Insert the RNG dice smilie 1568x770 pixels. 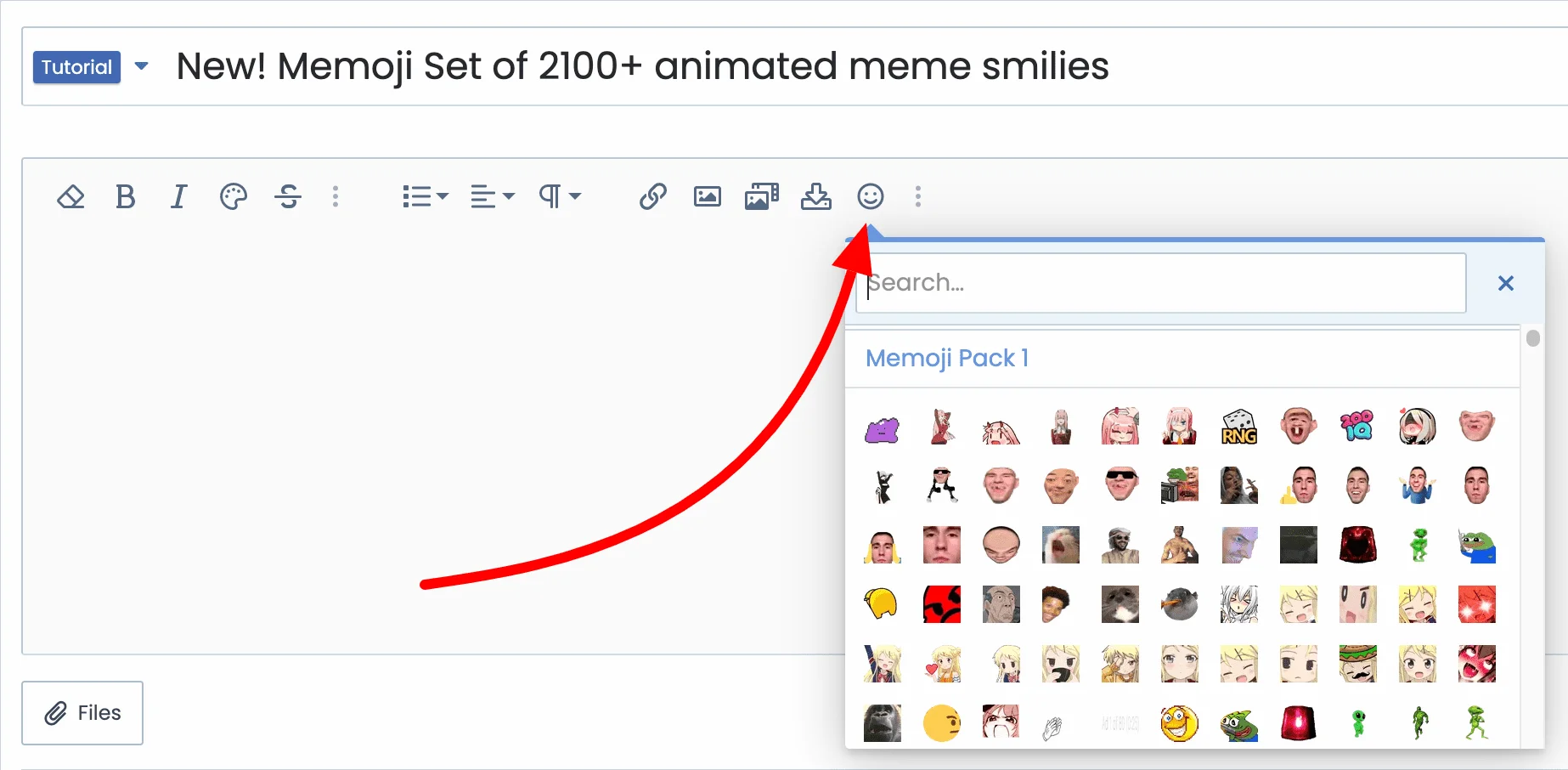[x=1239, y=427]
